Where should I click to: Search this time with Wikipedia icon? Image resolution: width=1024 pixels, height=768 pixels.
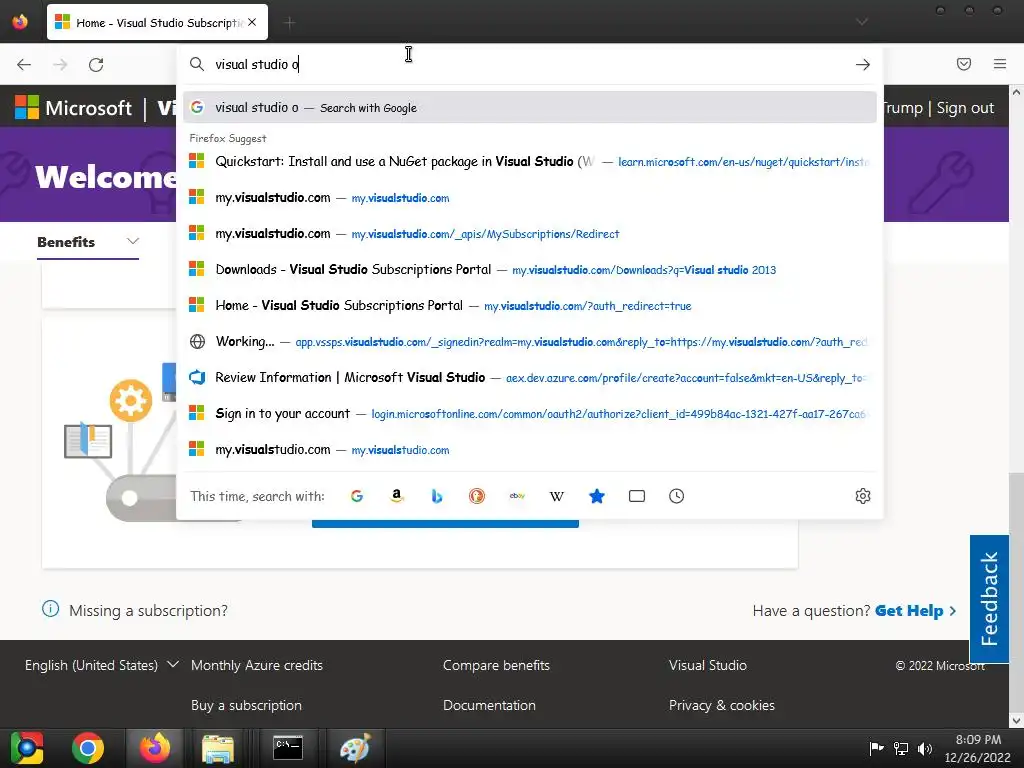point(556,496)
